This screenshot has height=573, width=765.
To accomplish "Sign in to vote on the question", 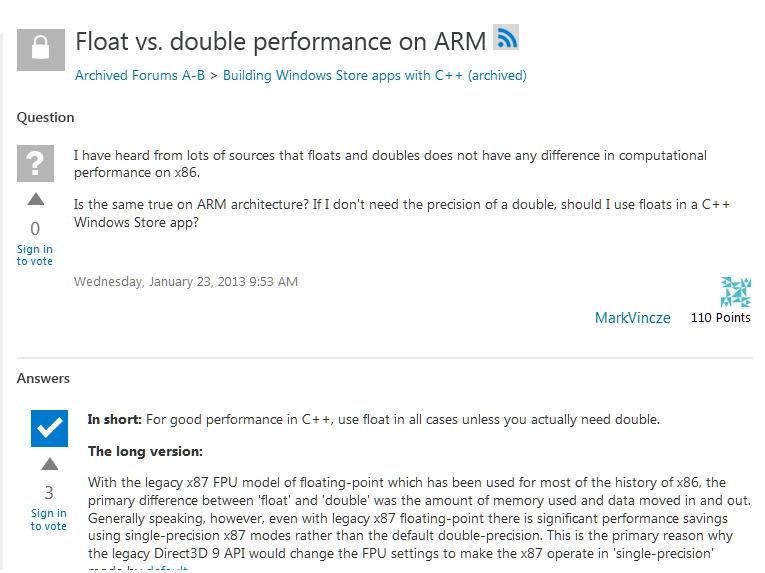I will [x=35, y=255].
